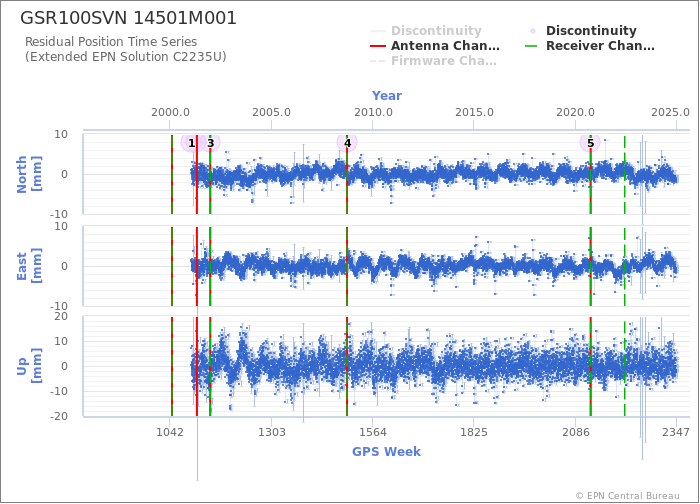This screenshot has width=700, height=504.
Task: Click the GPS week 1564 tick label
Action: [x=373, y=433]
